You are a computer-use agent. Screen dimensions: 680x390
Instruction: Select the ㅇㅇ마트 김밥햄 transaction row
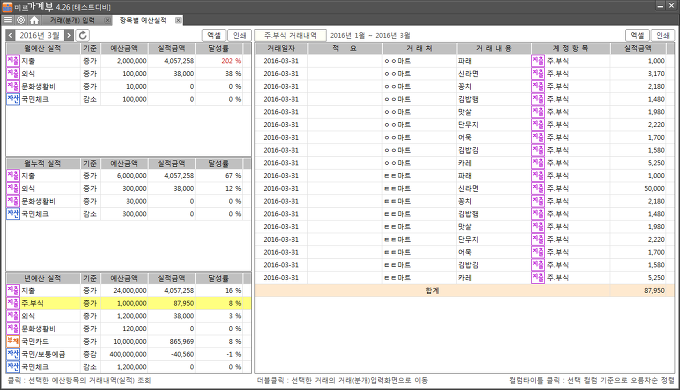464,99
